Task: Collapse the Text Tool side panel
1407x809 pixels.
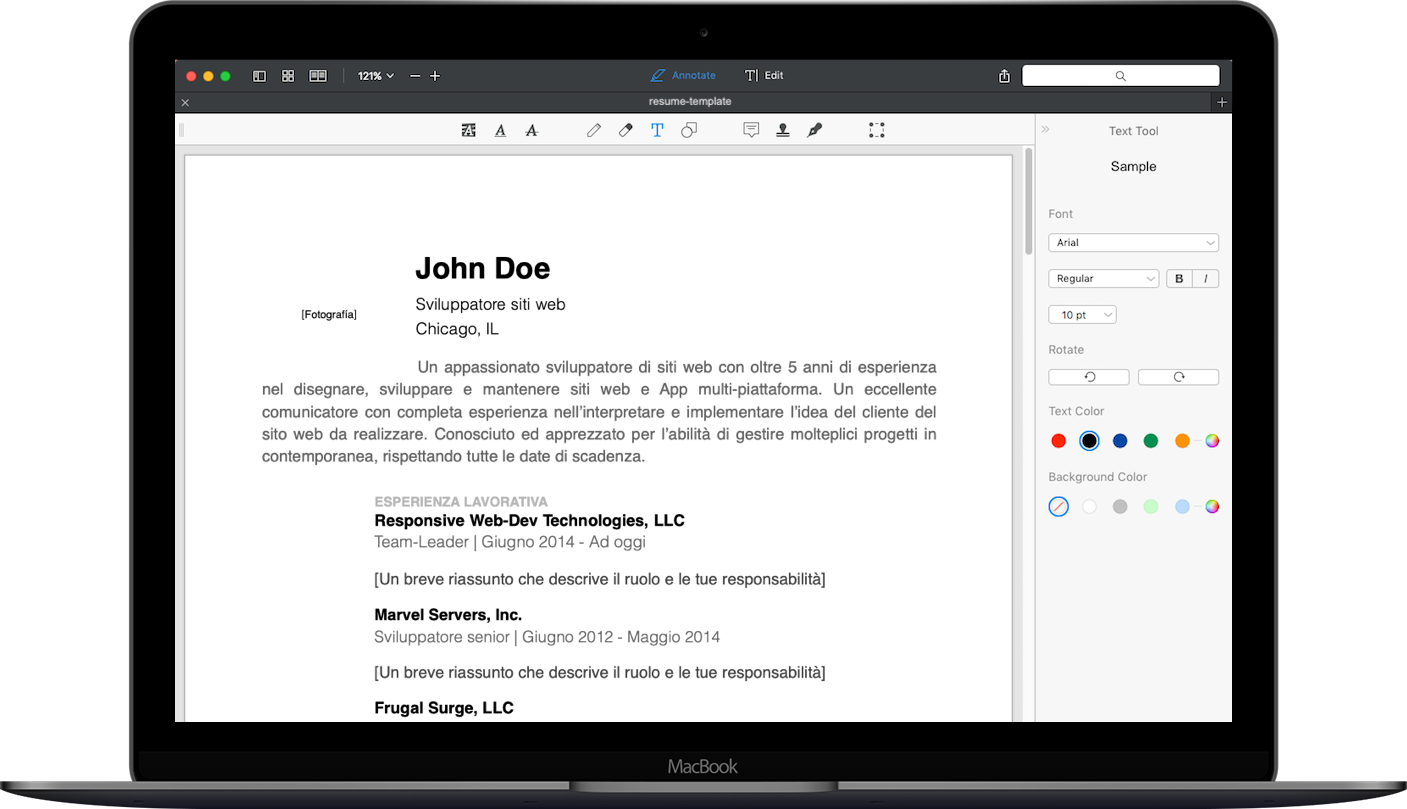Action: click(1046, 130)
